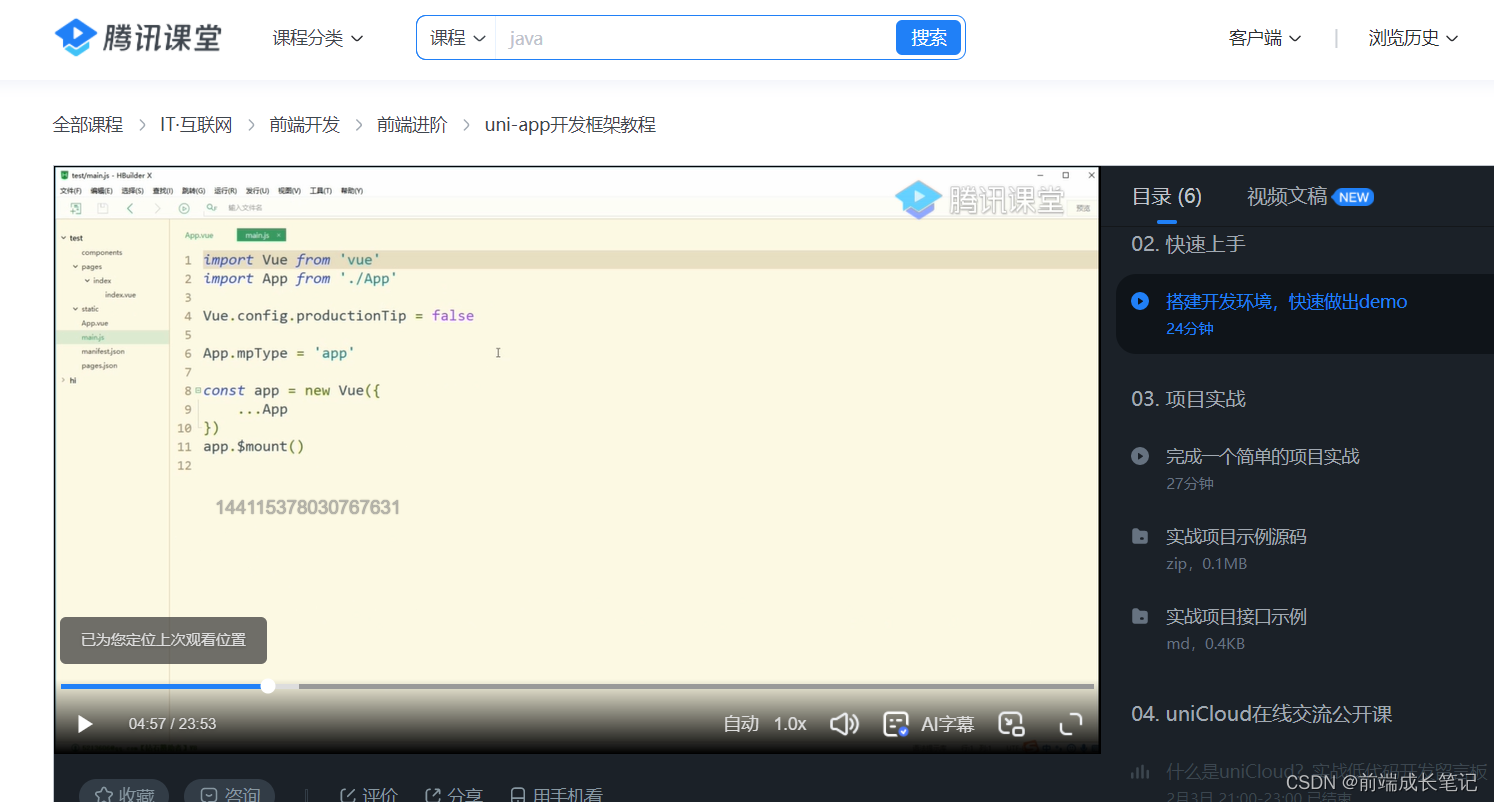Click folder icon beside 实战项目示例源码
This screenshot has height=802, width=1494.
tap(1139, 536)
